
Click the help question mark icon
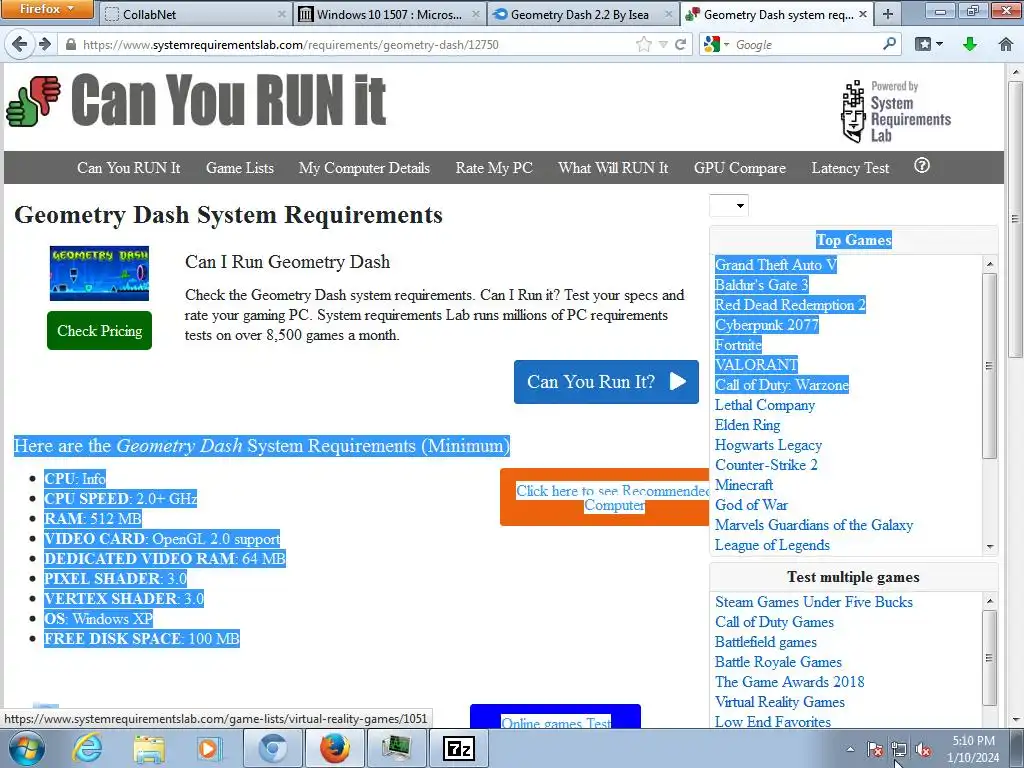921,166
